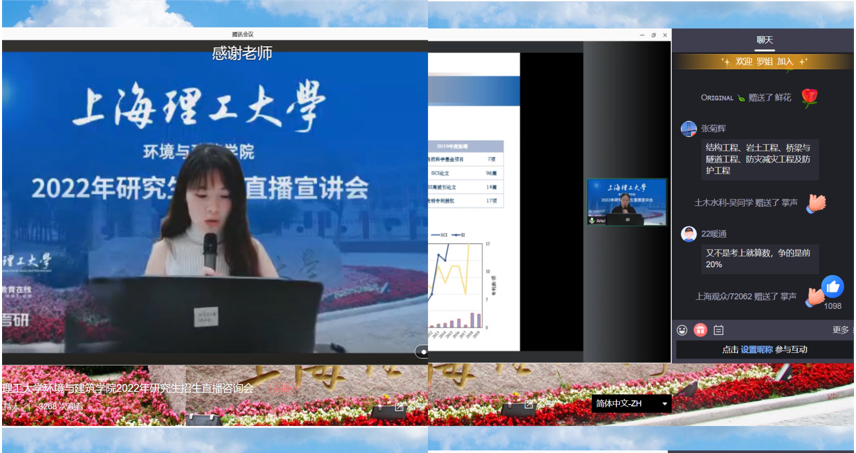Open the calendar schedule icon in chat toolbar

[718, 330]
